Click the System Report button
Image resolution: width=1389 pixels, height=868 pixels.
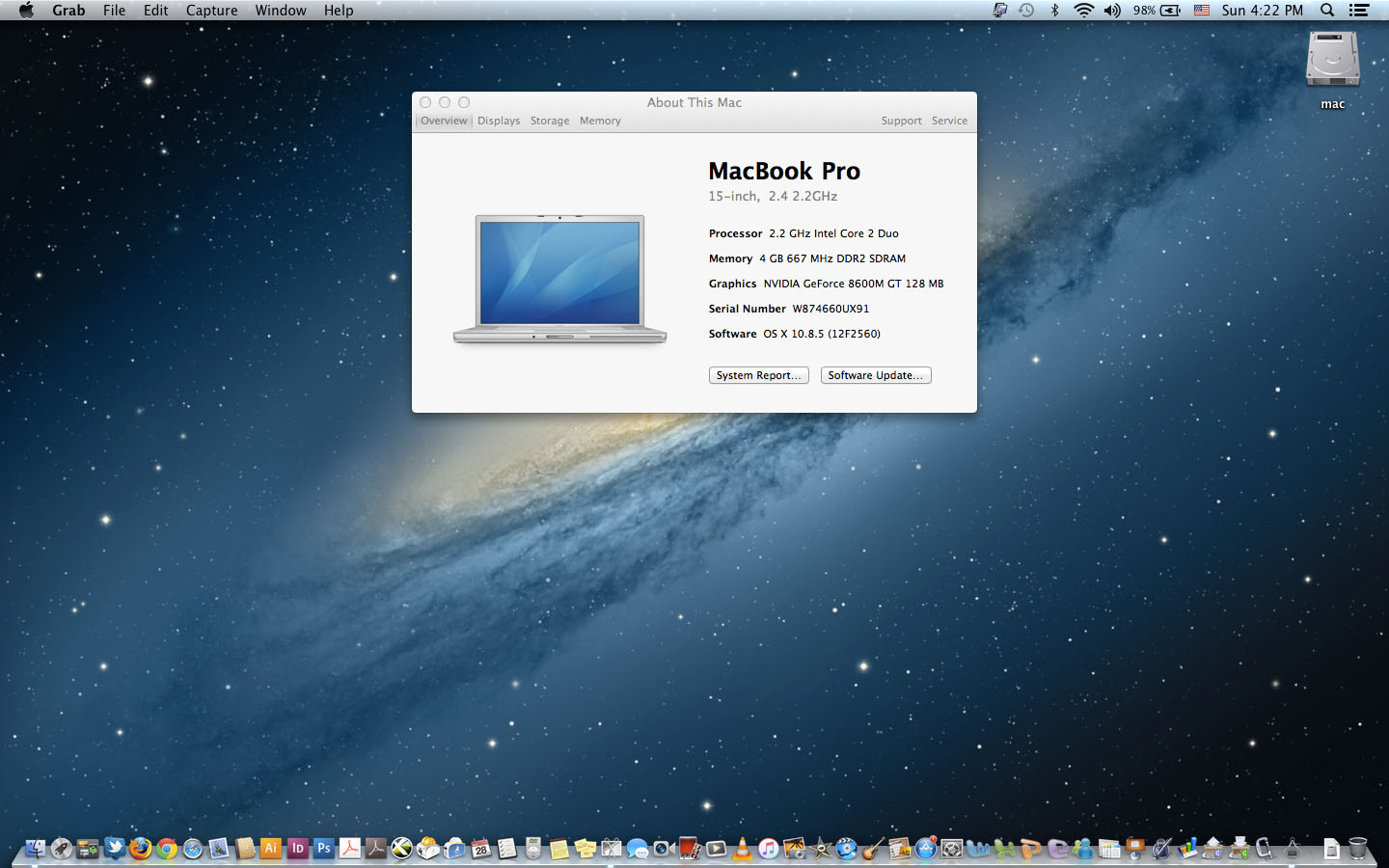pyautogui.click(x=758, y=375)
